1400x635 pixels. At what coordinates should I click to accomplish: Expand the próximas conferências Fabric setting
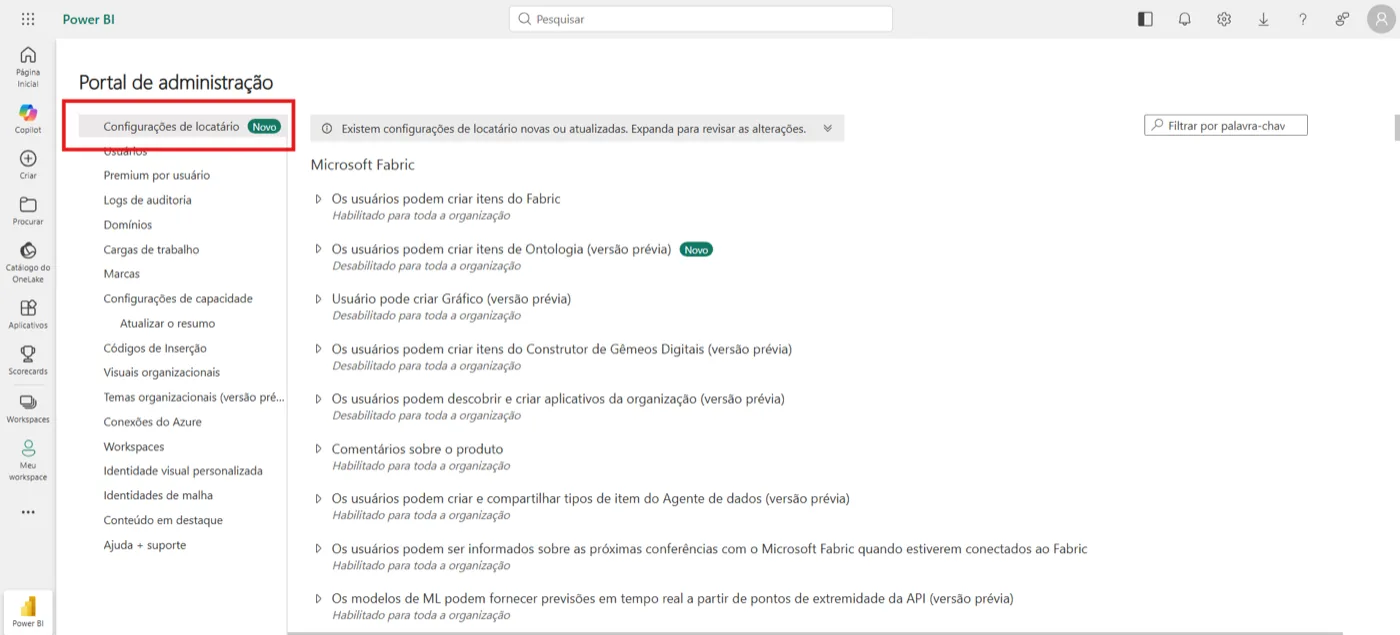[x=319, y=549]
